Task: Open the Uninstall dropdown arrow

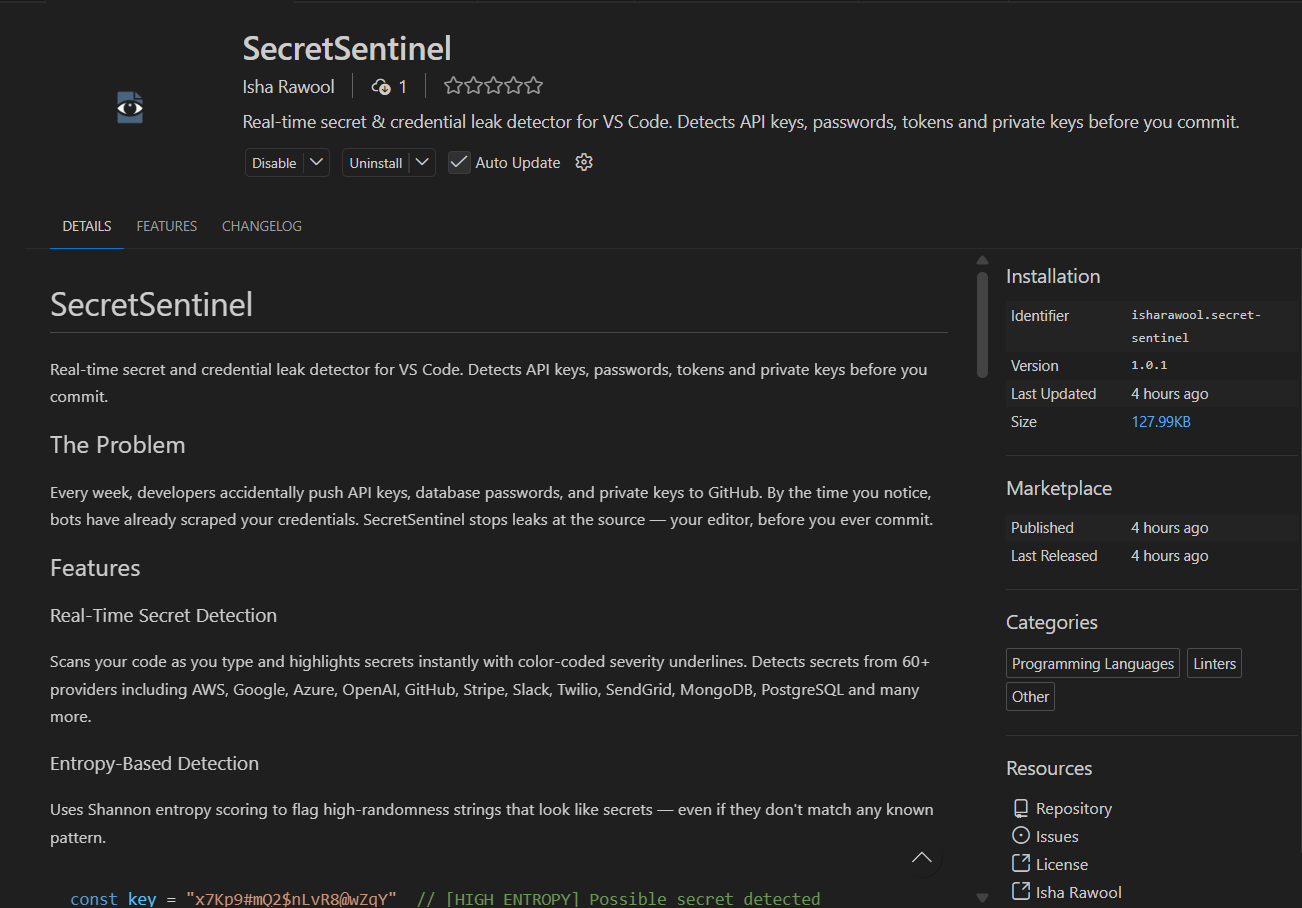Action: 422,162
